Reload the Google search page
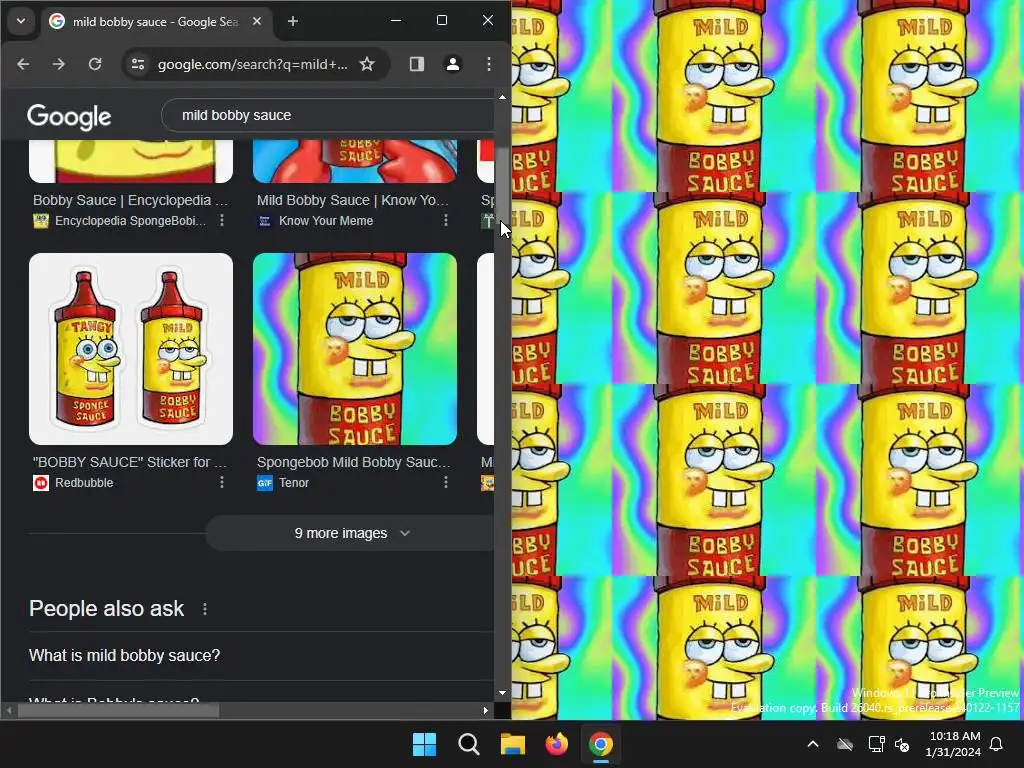 coord(95,64)
